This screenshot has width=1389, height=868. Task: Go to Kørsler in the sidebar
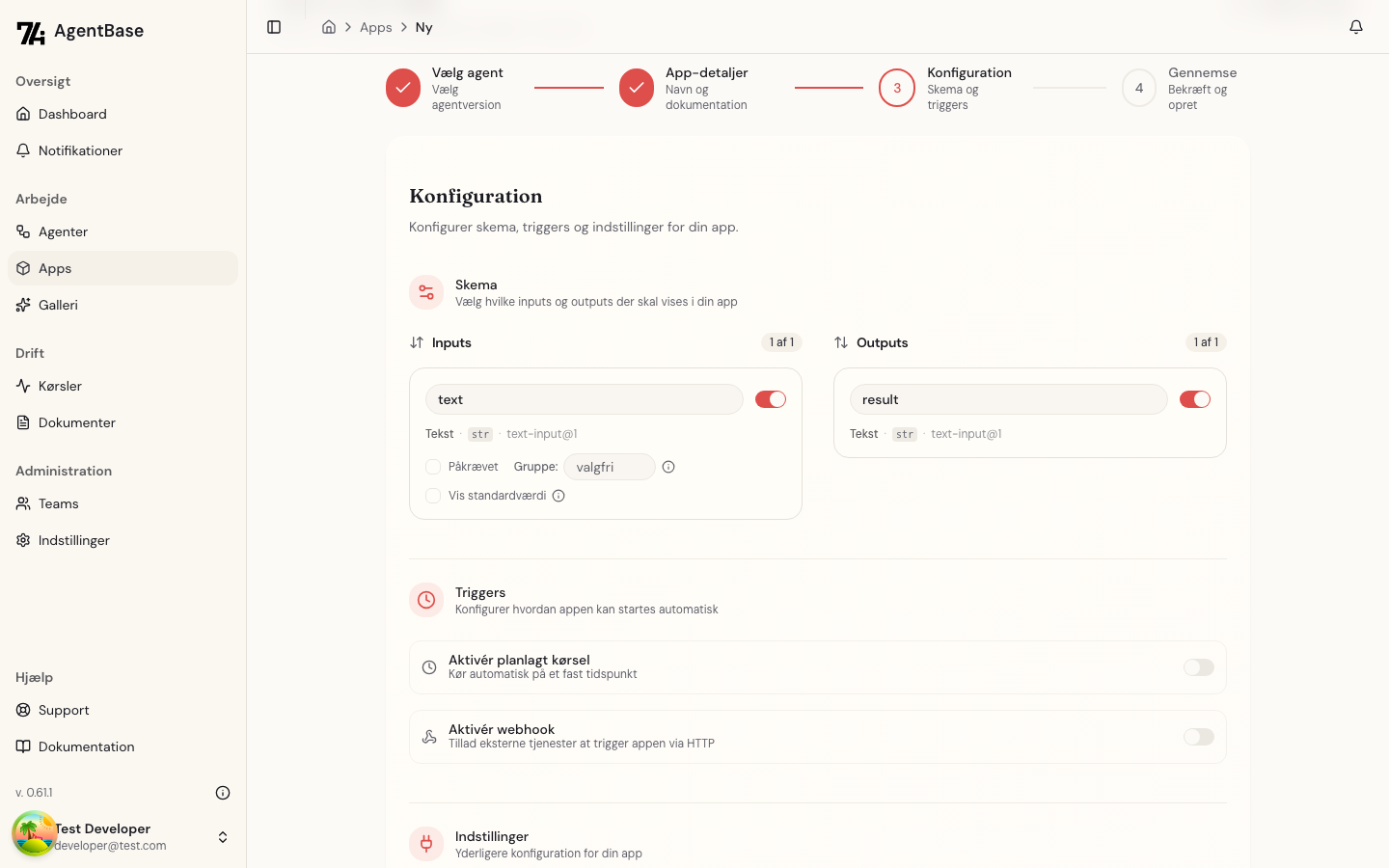pos(60,386)
